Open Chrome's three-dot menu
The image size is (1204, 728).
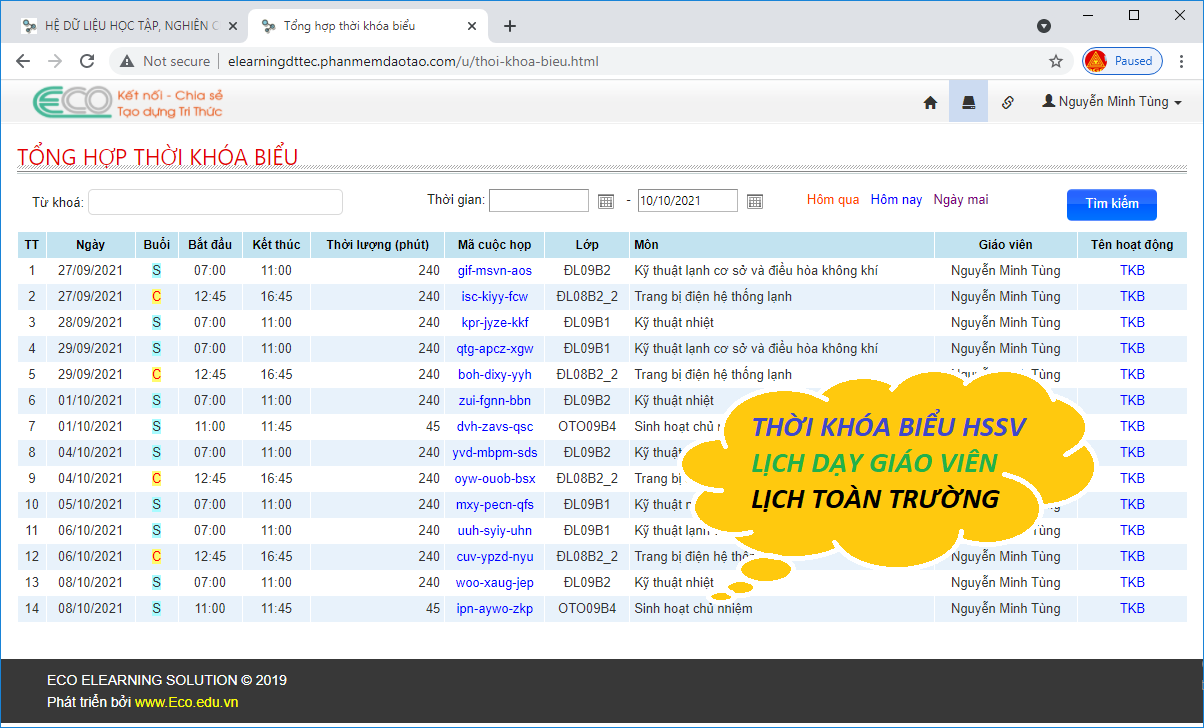(x=1182, y=61)
